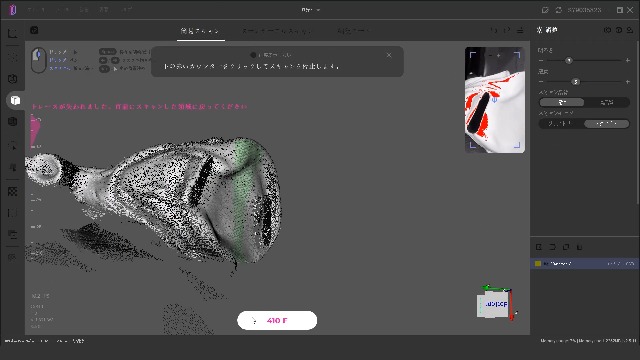The width and height of the screenshot is (640, 360).
Task: Click fourth delete icon in model list toolbar
Action: pyautogui.click(x=579, y=247)
